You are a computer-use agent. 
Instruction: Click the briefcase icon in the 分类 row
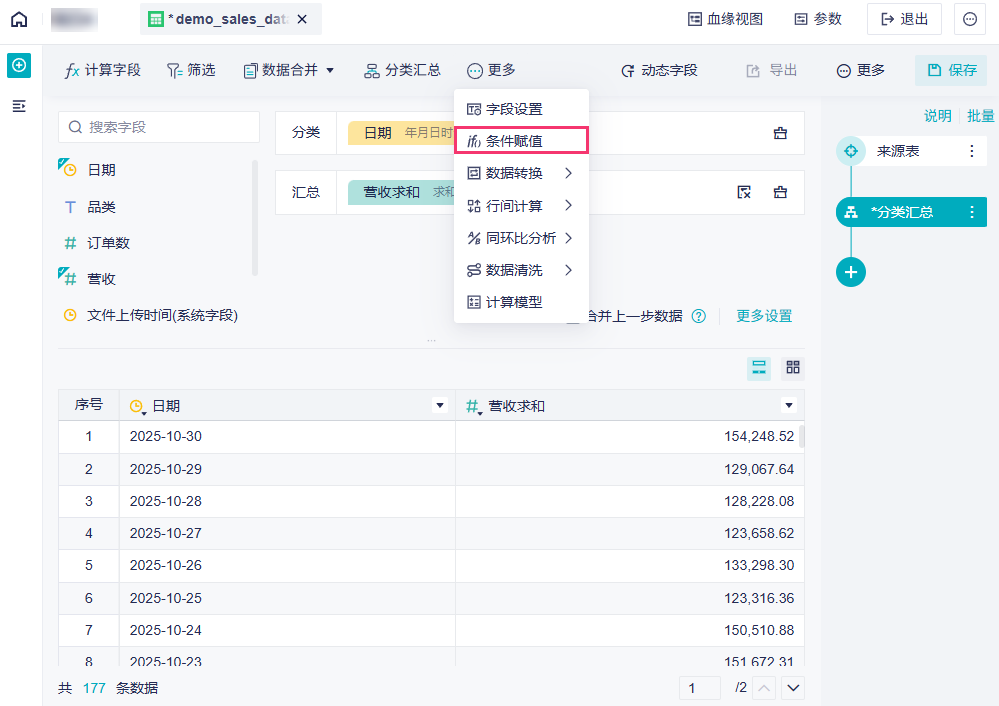(x=780, y=133)
